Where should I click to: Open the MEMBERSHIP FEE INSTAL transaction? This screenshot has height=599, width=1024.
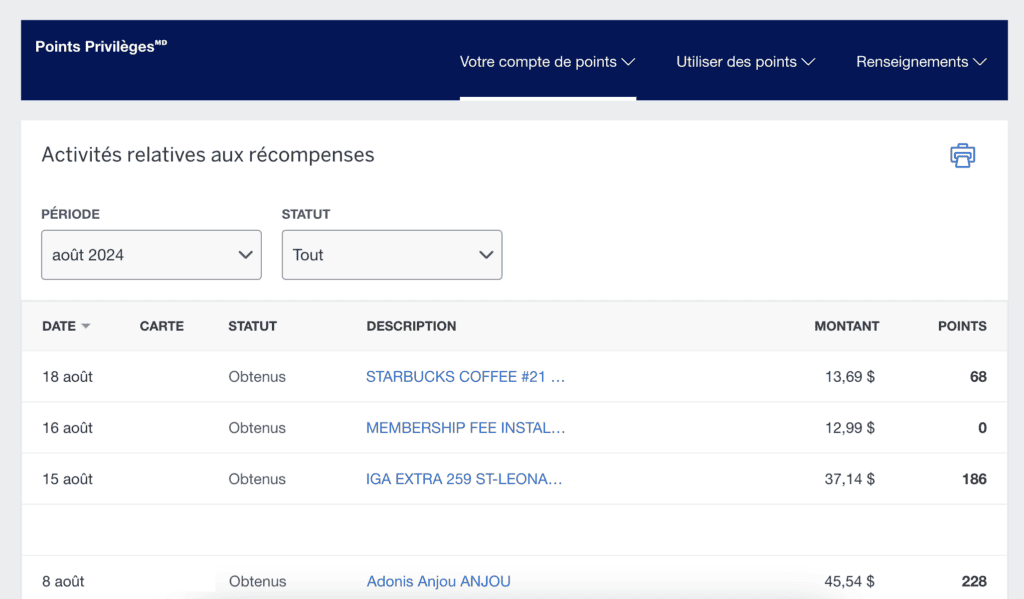(x=465, y=428)
